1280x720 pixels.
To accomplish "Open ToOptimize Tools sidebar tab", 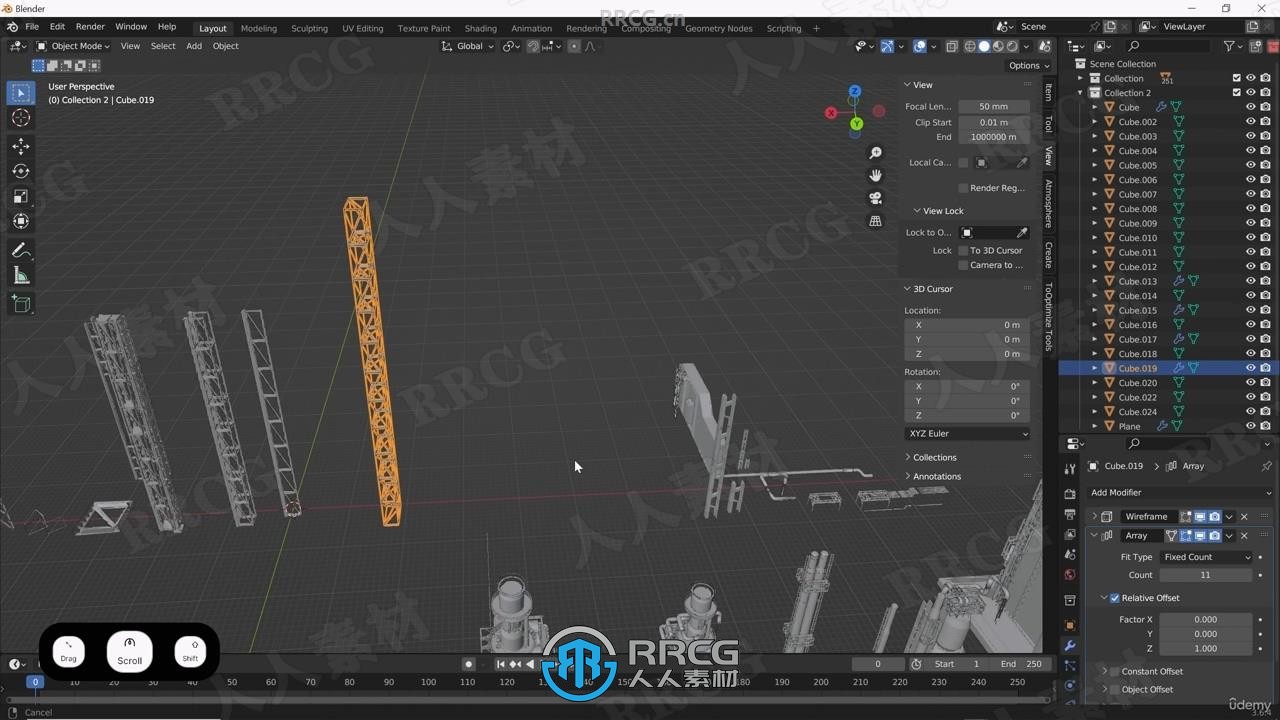I will (x=1048, y=316).
